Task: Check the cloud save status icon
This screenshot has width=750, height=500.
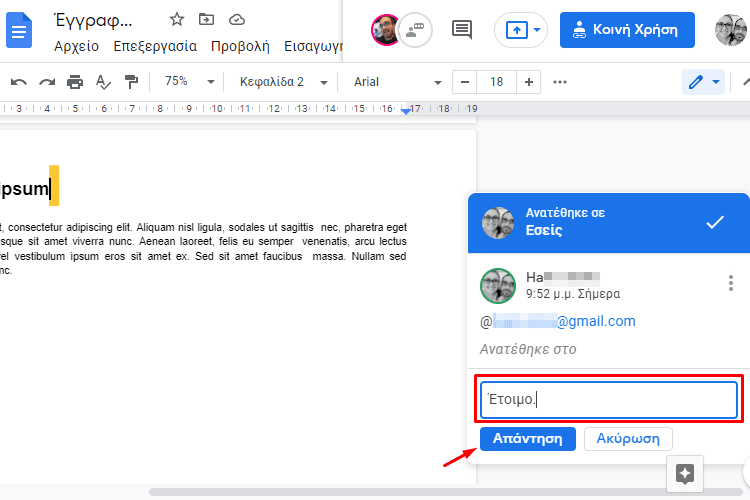Action: pyautogui.click(x=237, y=20)
